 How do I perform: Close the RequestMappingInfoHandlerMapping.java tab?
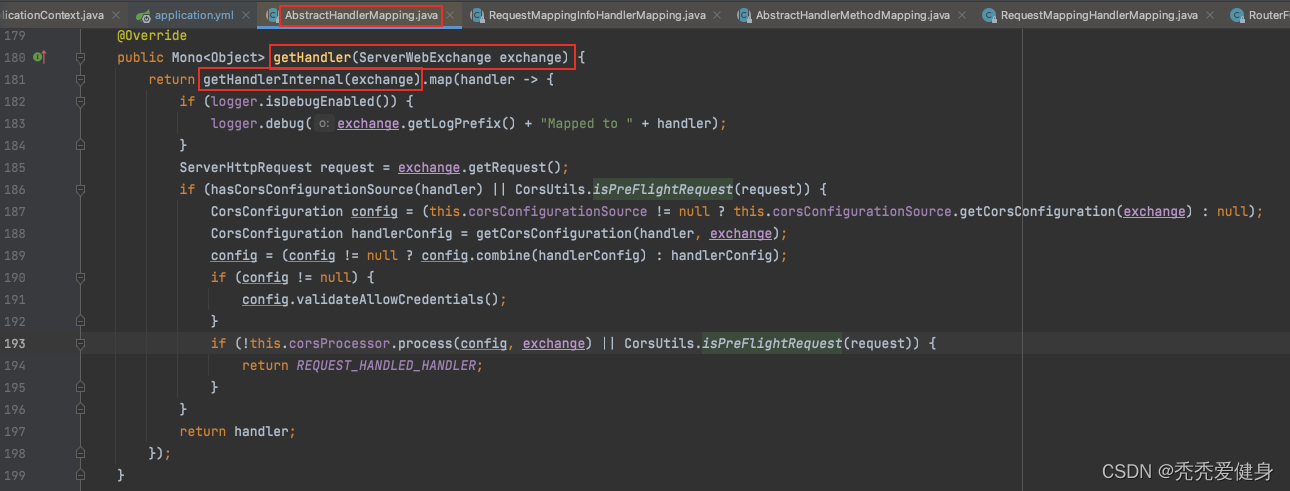717,16
